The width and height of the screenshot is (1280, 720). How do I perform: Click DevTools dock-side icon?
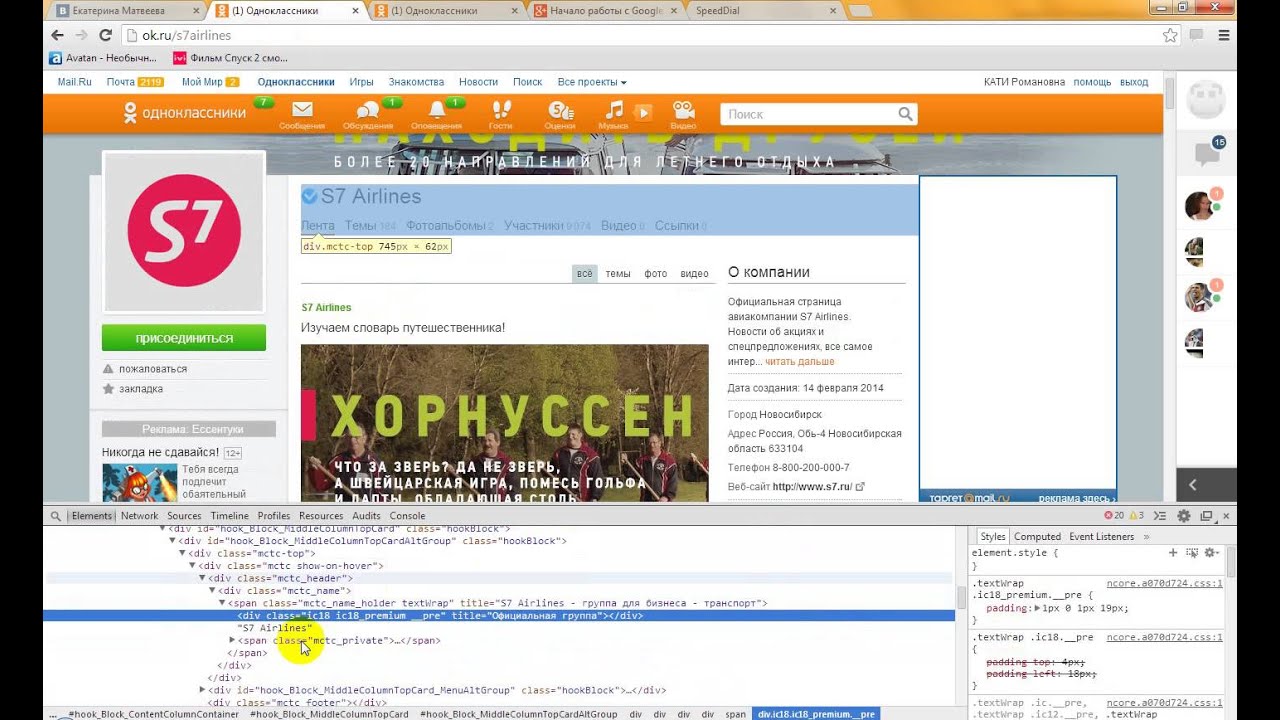coord(1207,516)
